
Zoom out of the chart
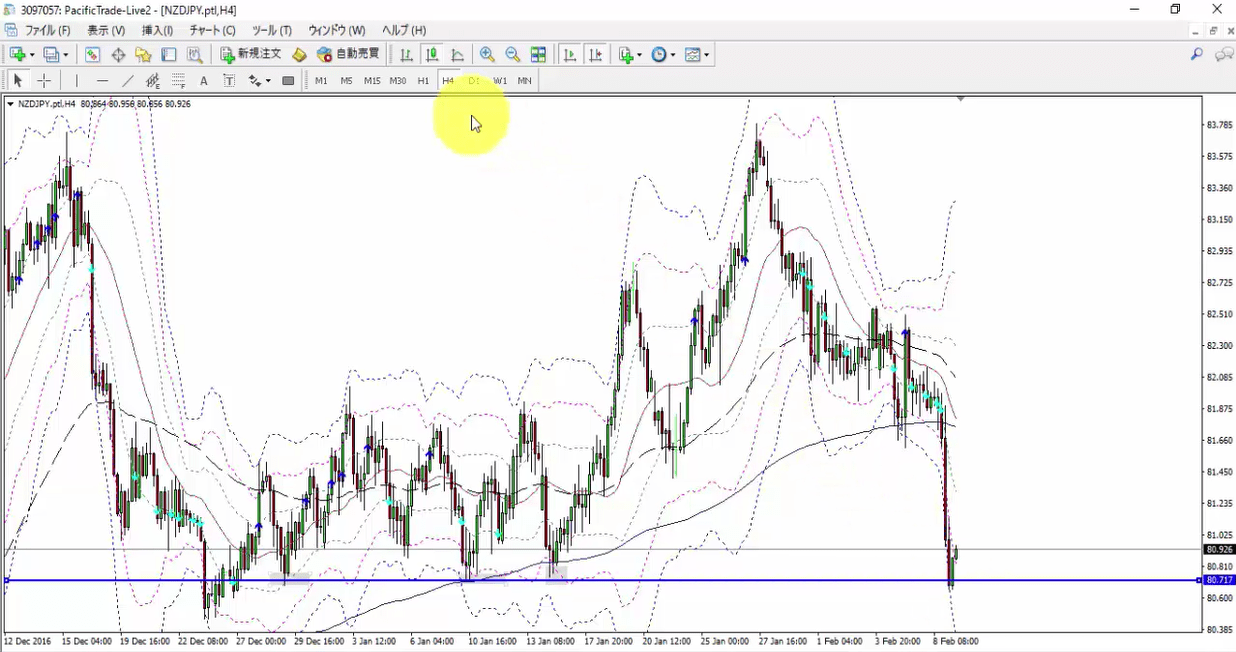tap(512, 55)
